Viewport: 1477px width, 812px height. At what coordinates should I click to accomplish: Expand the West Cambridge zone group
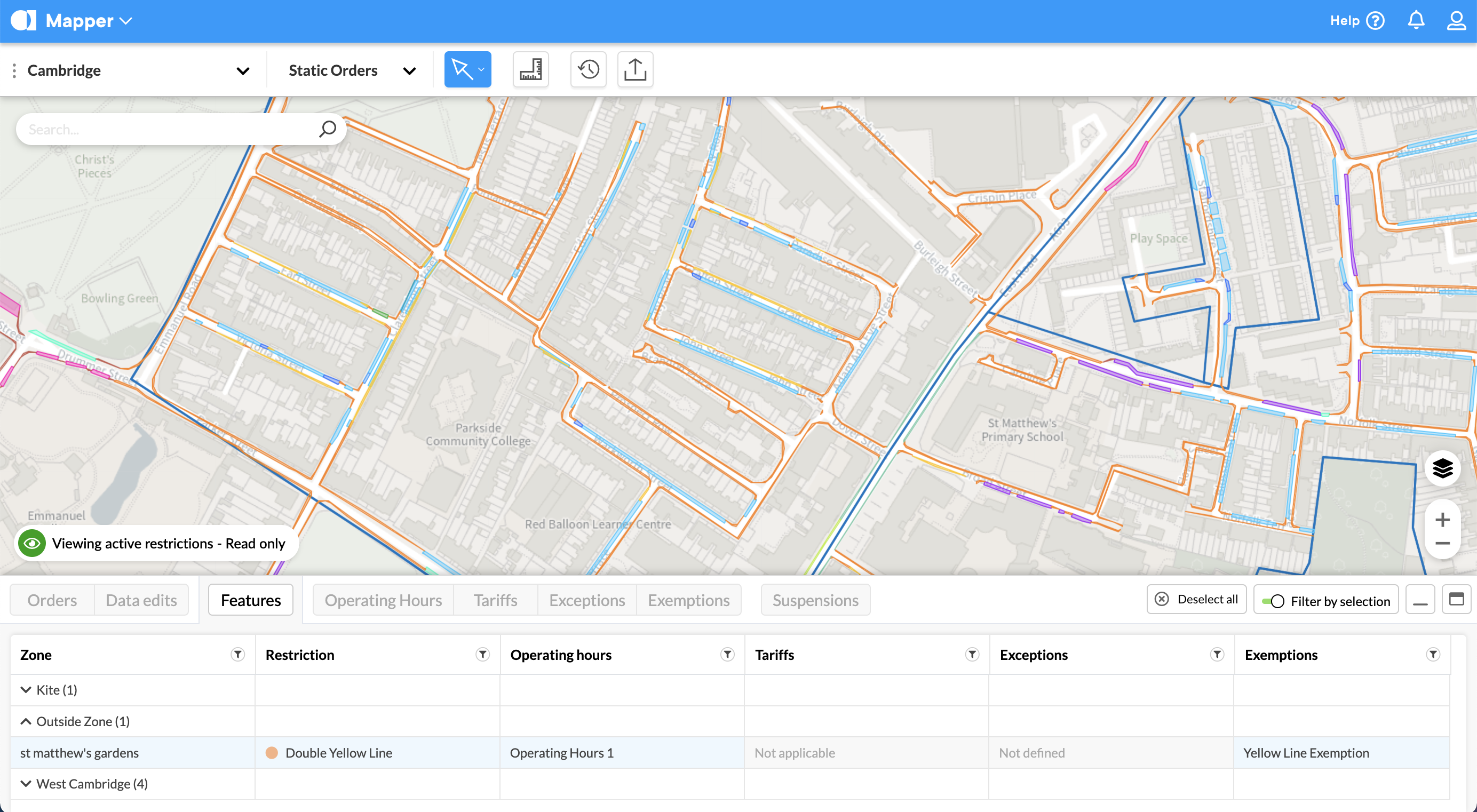[26, 783]
